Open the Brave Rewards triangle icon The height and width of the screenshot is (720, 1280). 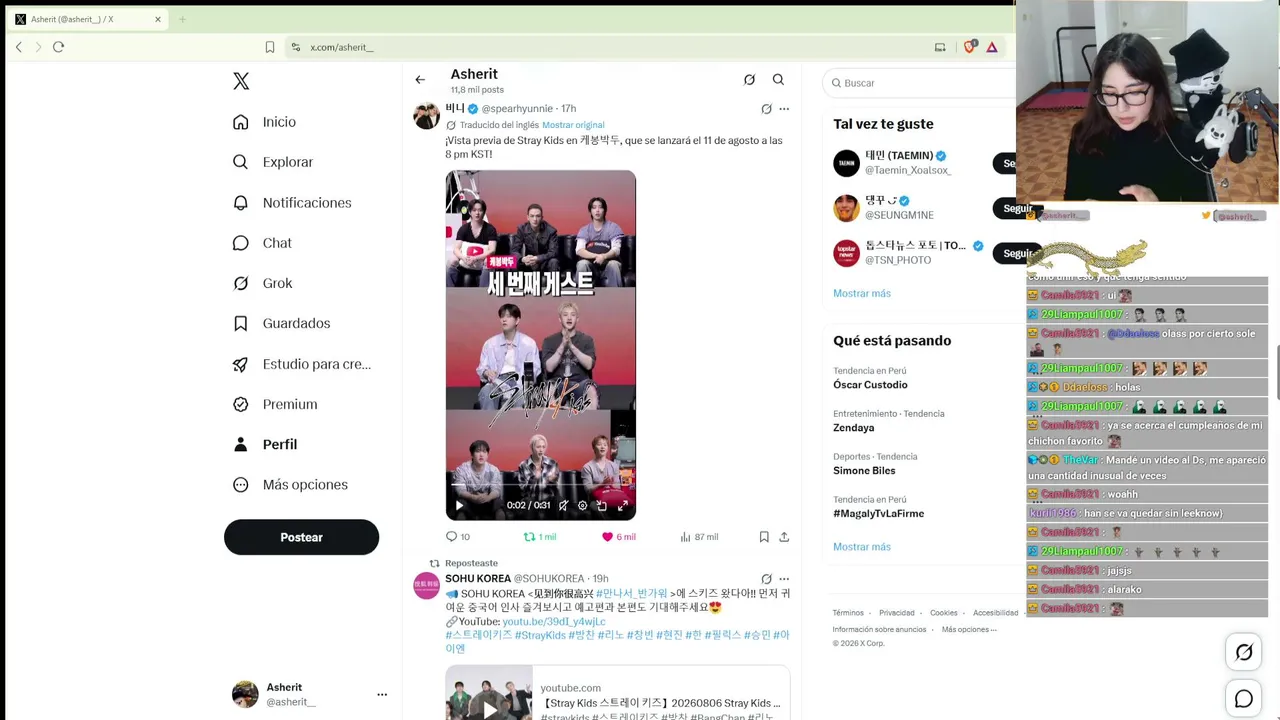click(992, 47)
